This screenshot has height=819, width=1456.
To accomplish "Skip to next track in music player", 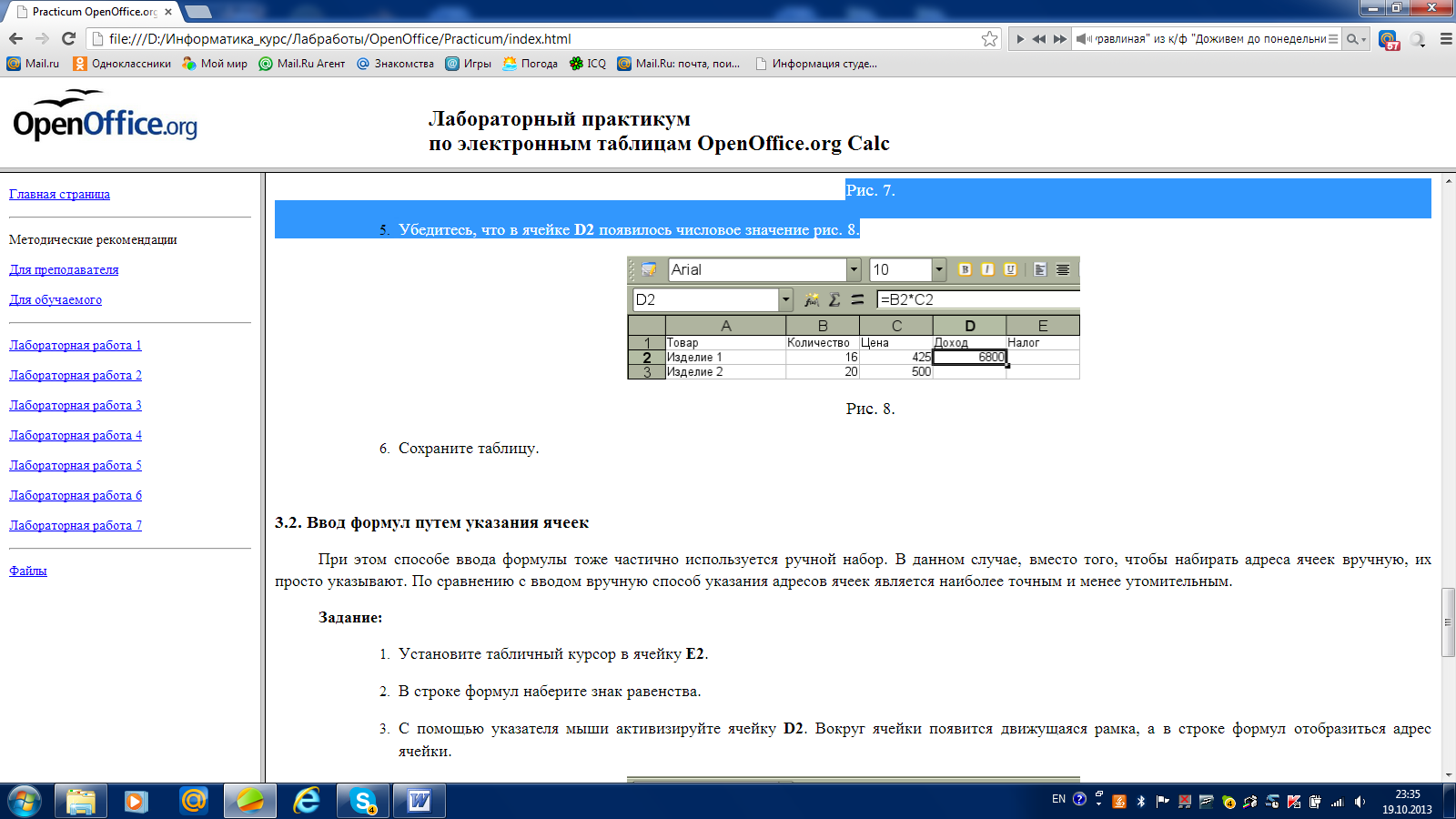I will click(x=1059, y=39).
